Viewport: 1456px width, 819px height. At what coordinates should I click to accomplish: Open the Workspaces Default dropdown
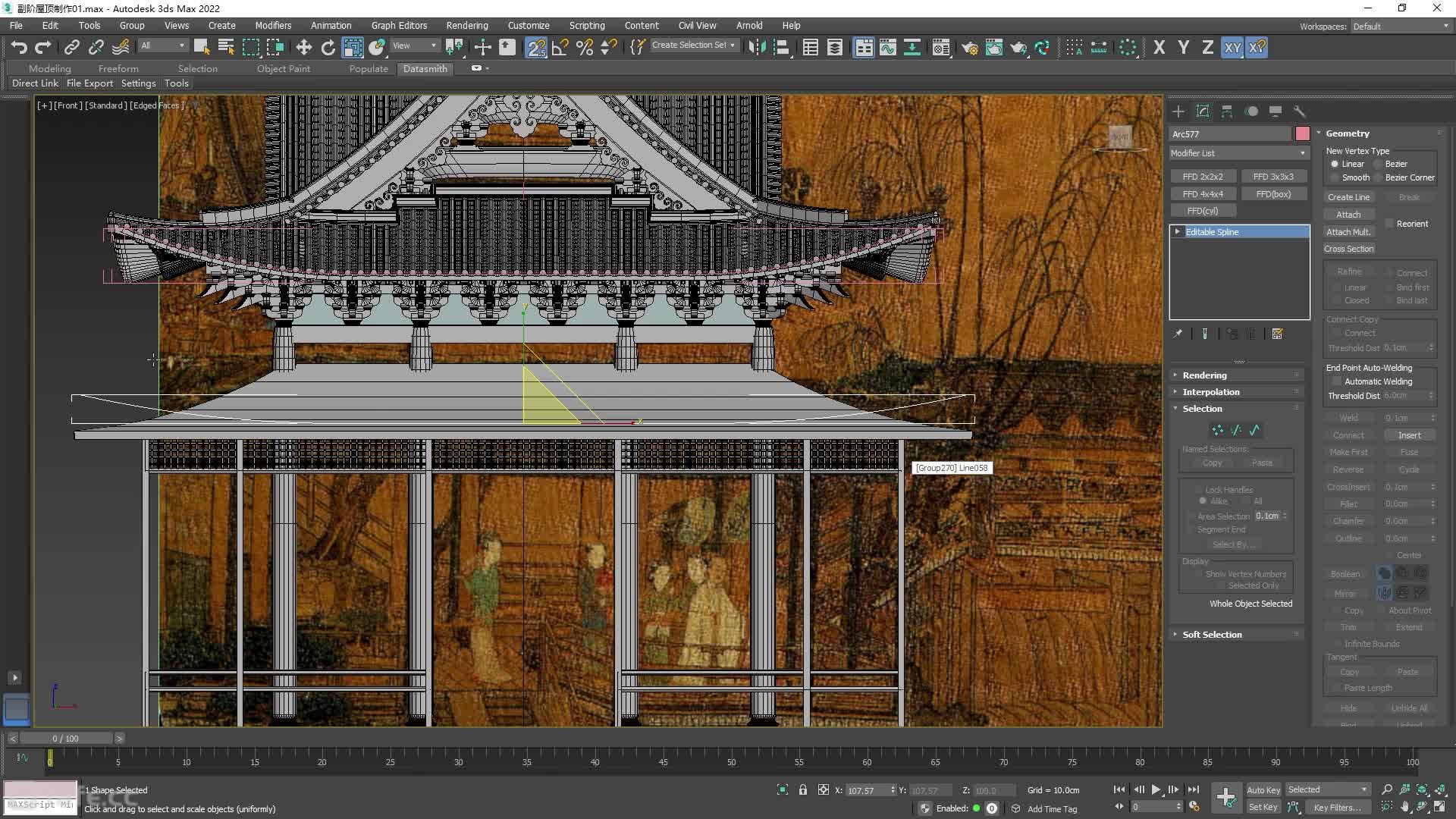[x=1401, y=27]
